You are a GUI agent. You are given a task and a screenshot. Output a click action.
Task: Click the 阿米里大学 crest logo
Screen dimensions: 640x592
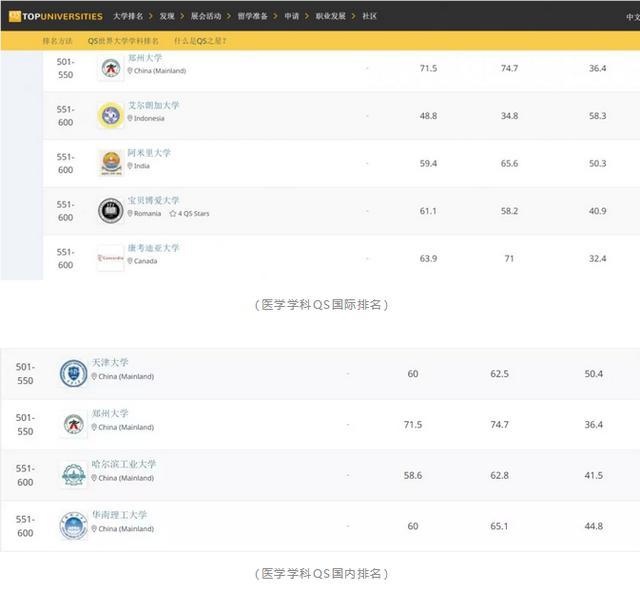point(111,163)
